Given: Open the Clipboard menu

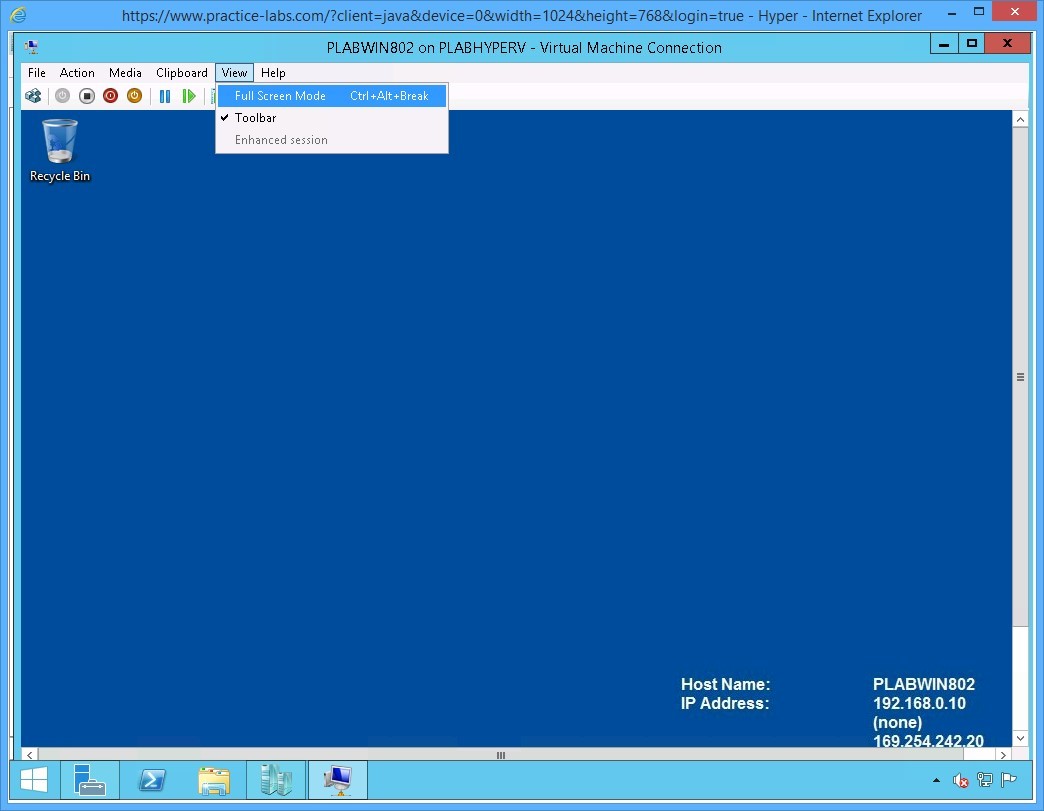Looking at the screenshot, I should point(181,72).
